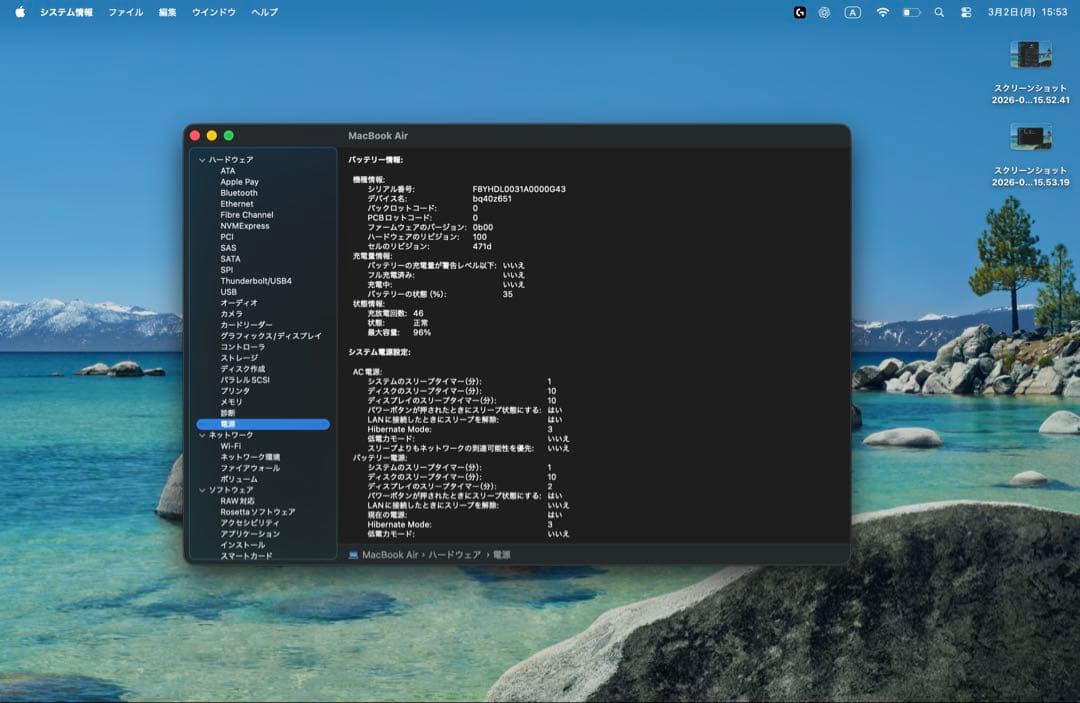Select コントローラ in the sidebar
The image size is (1080, 703).
[242, 347]
